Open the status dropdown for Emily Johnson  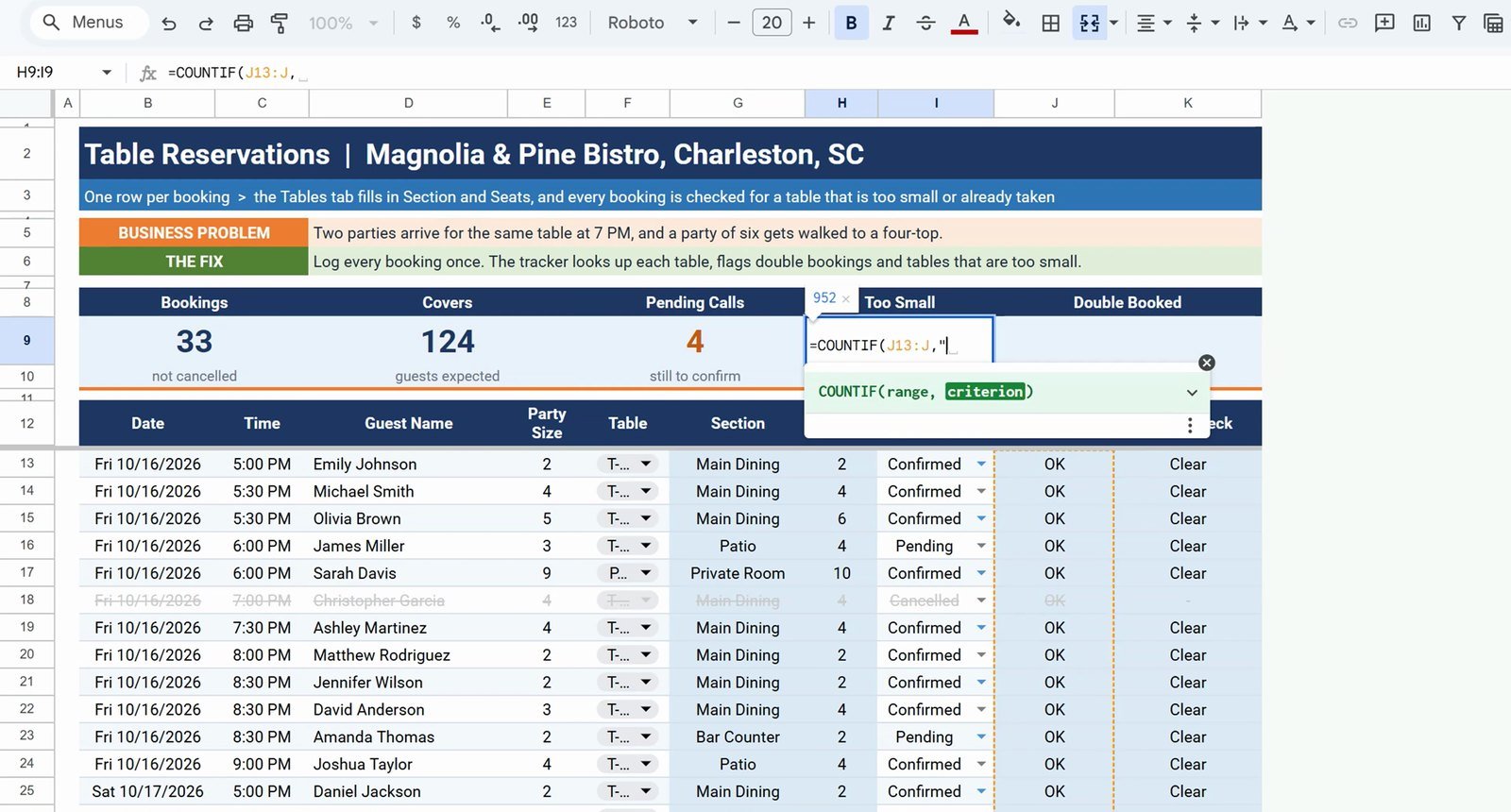coord(981,464)
